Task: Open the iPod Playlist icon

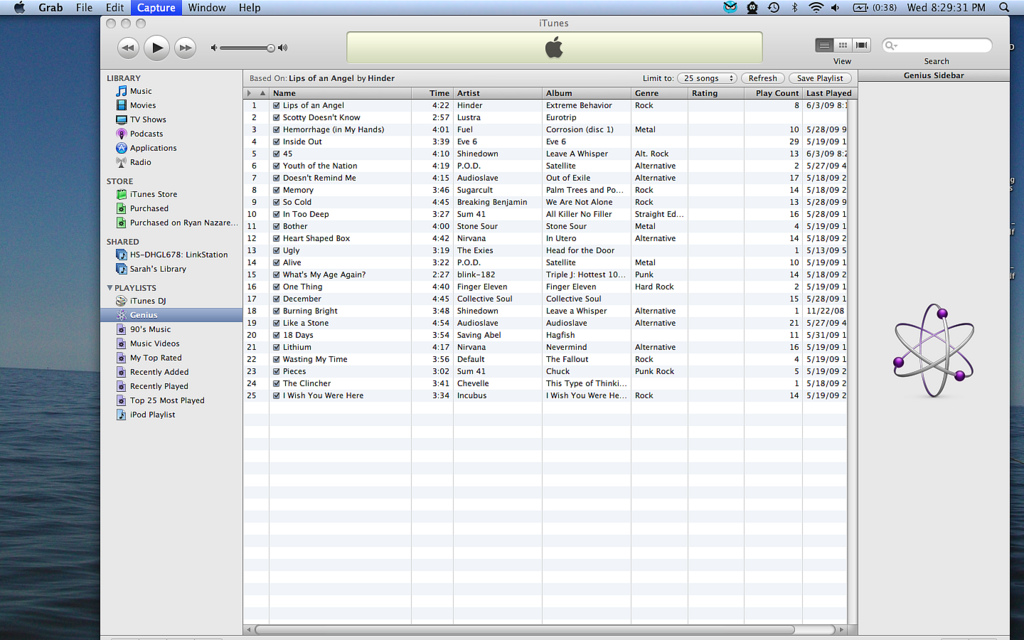Action: click(121, 415)
